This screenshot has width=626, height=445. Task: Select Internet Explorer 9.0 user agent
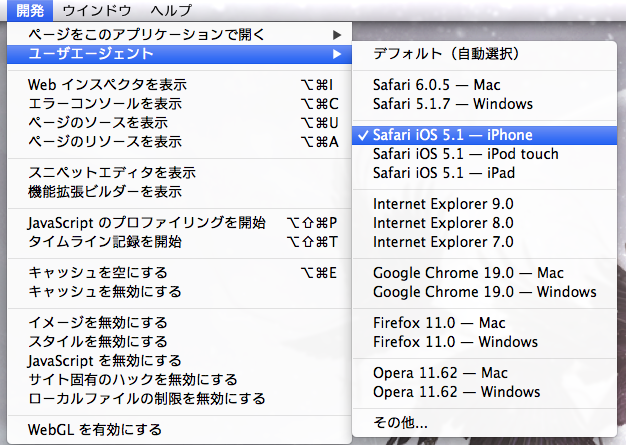pos(484,204)
